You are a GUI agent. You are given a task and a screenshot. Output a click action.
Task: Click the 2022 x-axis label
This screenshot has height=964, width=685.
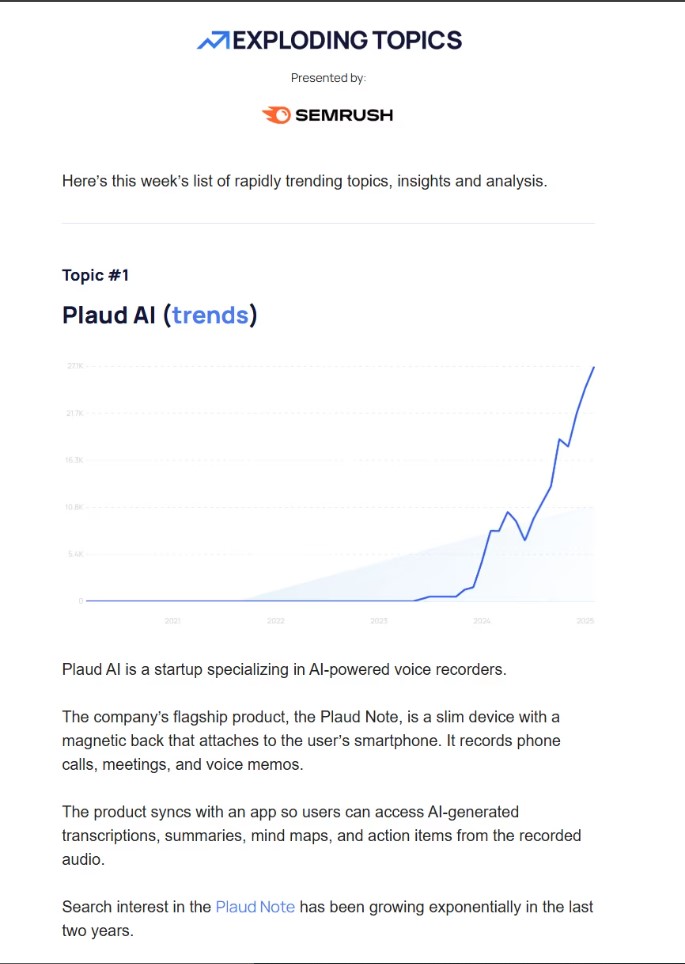[x=276, y=621]
